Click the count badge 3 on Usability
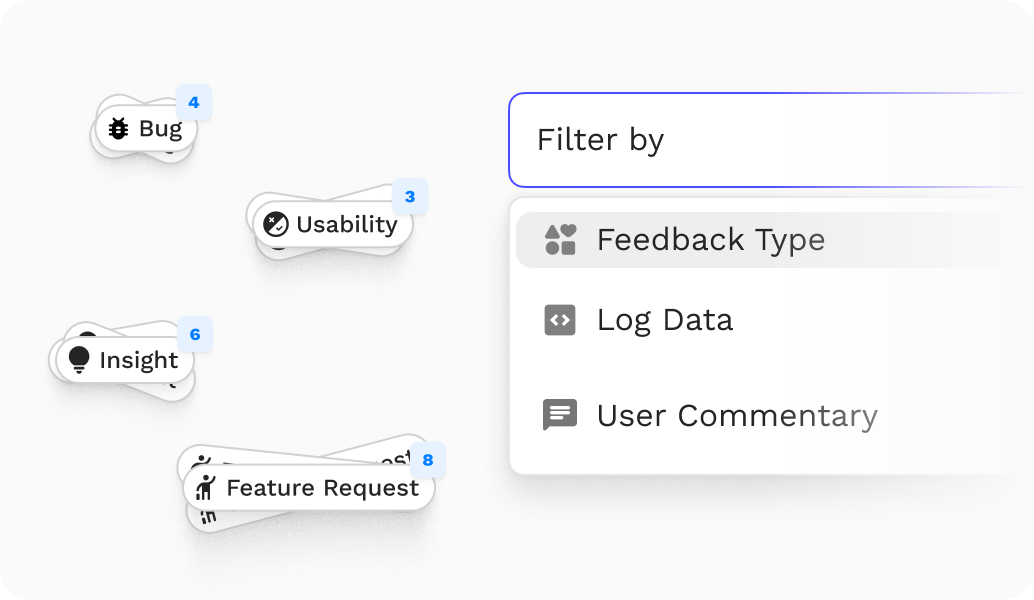The image size is (1034, 600). click(x=410, y=196)
